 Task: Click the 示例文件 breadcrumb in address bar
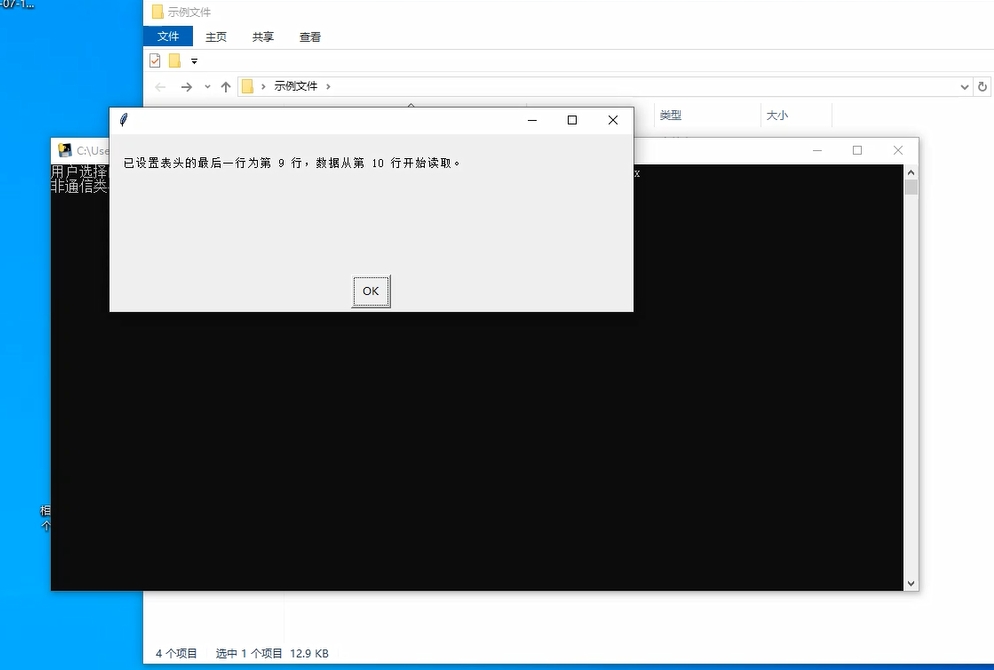coord(295,86)
